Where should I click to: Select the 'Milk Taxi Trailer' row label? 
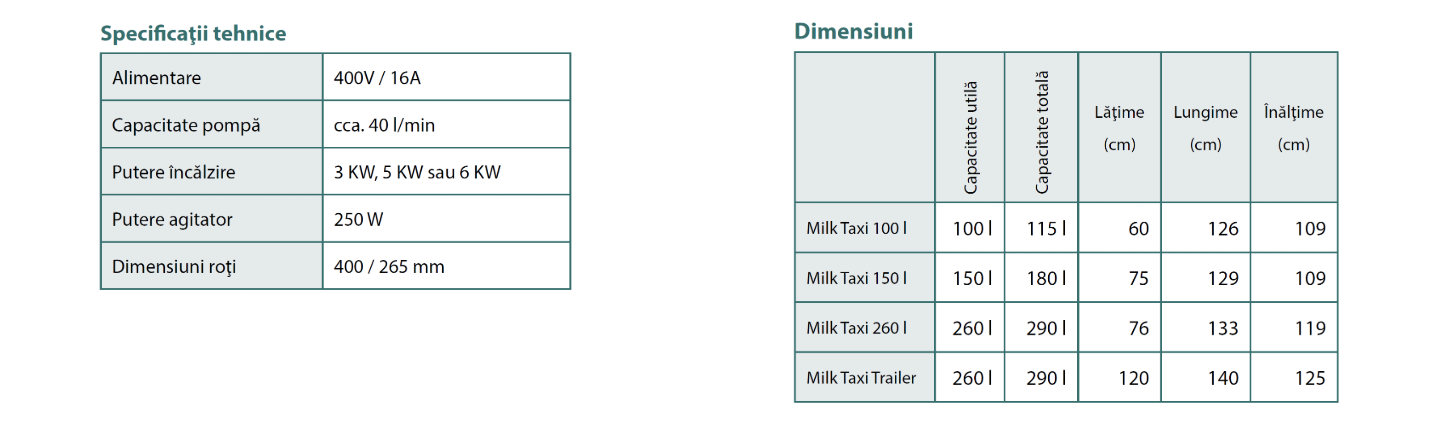click(x=865, y=378)
